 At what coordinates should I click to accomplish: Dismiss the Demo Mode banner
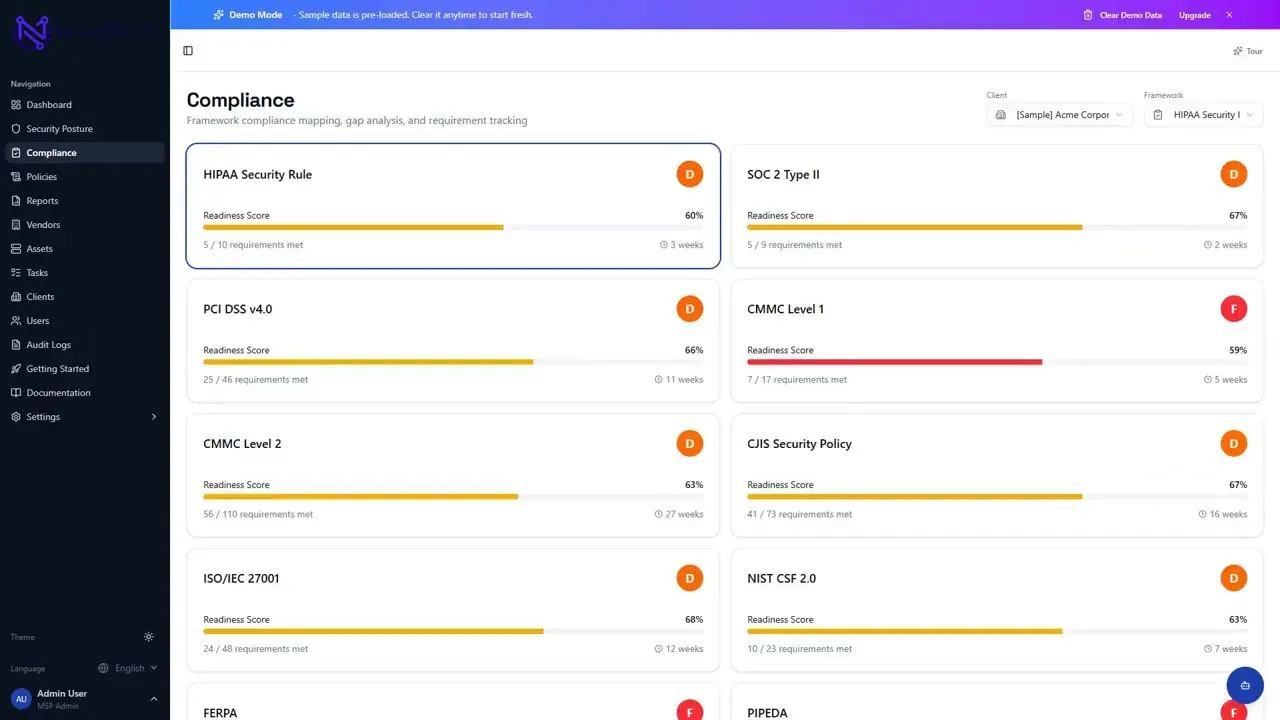[x=1229, y=15]
